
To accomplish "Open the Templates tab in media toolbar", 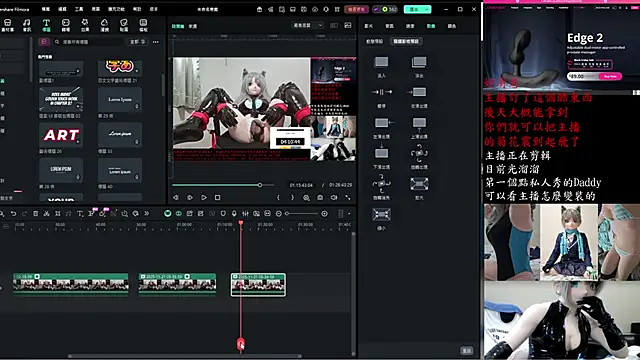I will pos(143,25).
